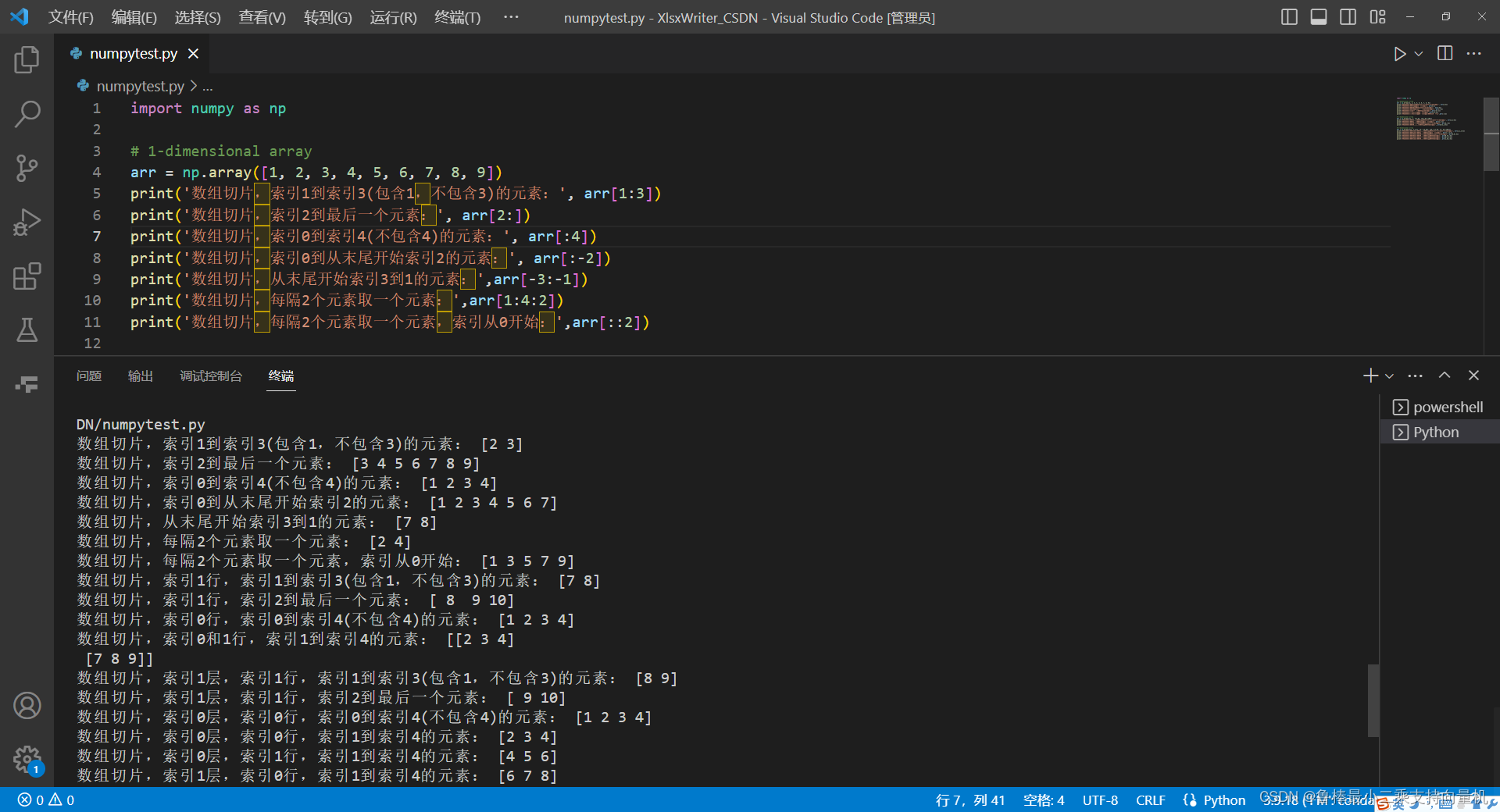Open the 编辑(E) menu
This screenshot has width=1500, height=812.
pyautogui.click(x=134, y=17)
